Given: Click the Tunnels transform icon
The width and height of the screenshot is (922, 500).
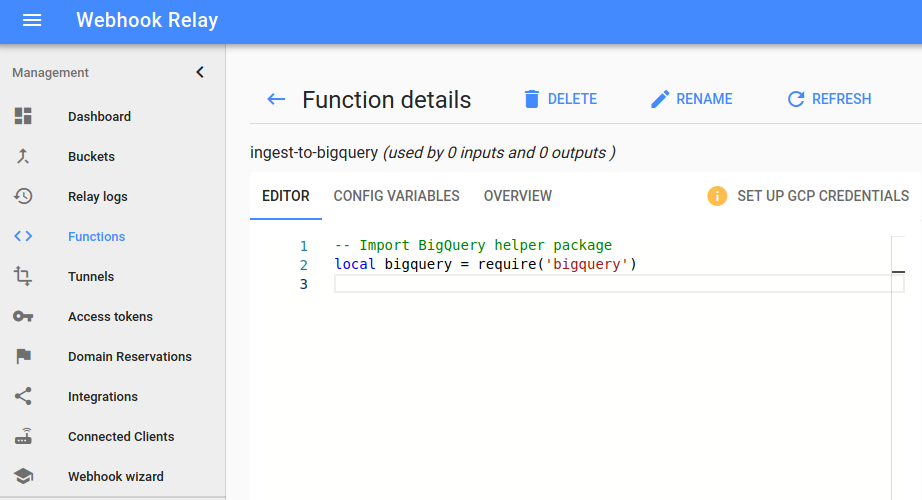Looking at the screenshot, I should point(23,276).
